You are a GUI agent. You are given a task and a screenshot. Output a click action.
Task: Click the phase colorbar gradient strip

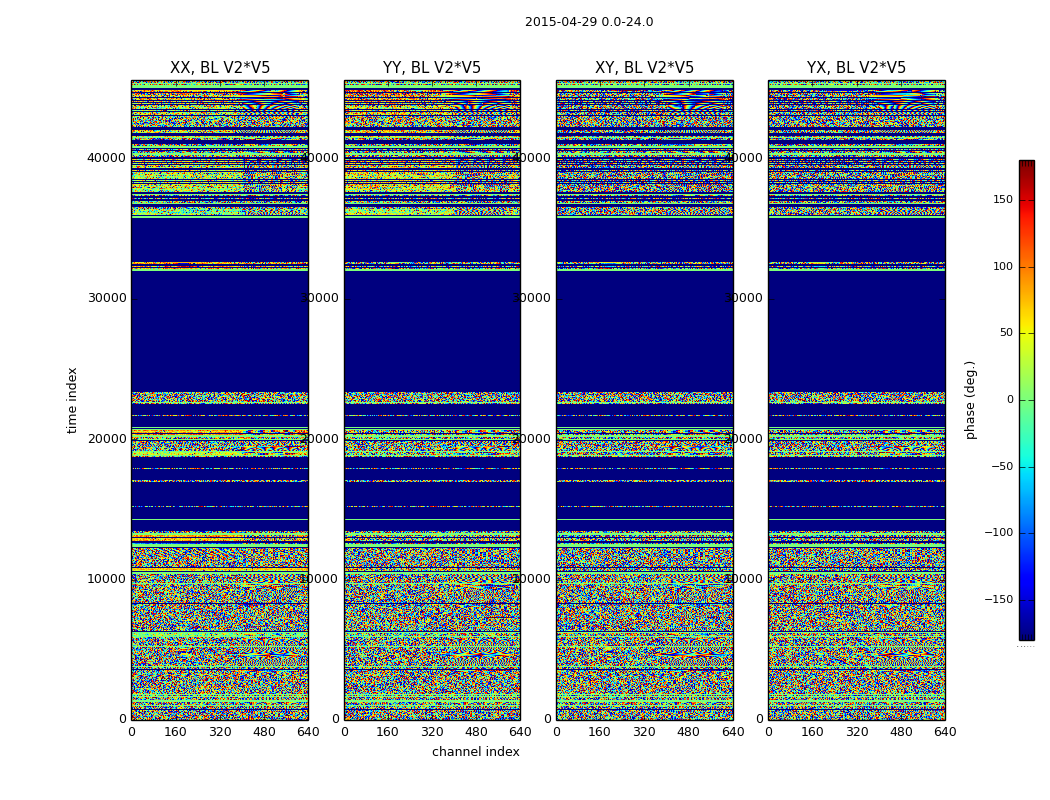(1027, 400)
